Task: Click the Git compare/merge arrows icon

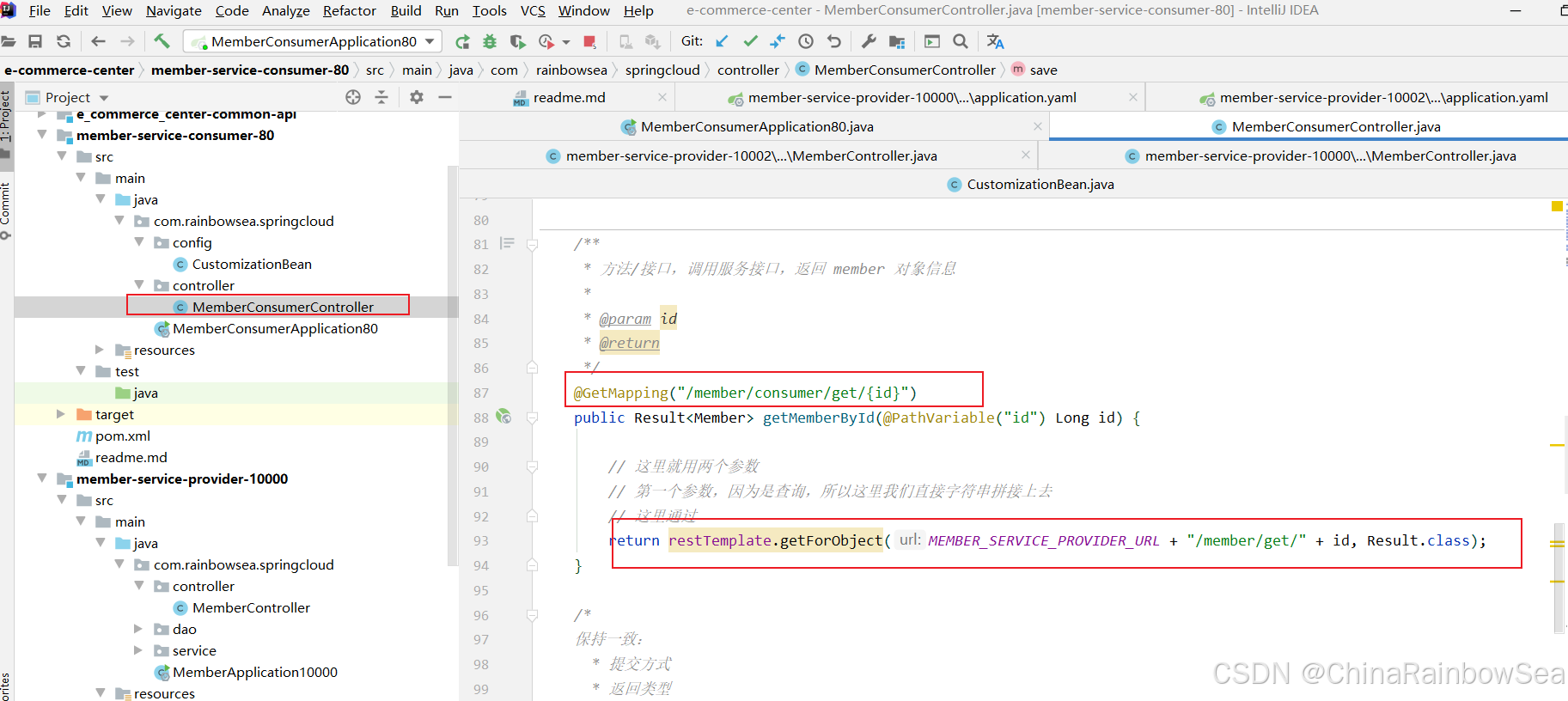Action: tap(778, 41)
